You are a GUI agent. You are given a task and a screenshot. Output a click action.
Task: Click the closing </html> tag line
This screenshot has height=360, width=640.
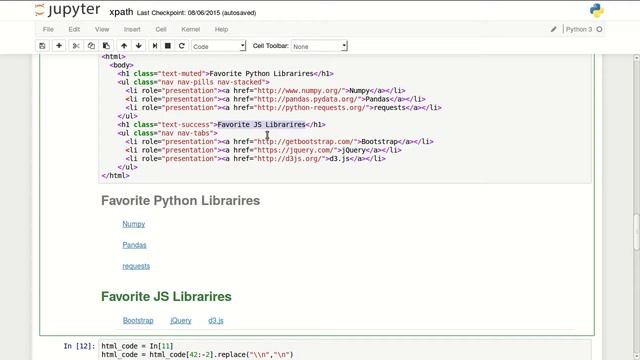[116, 176]
